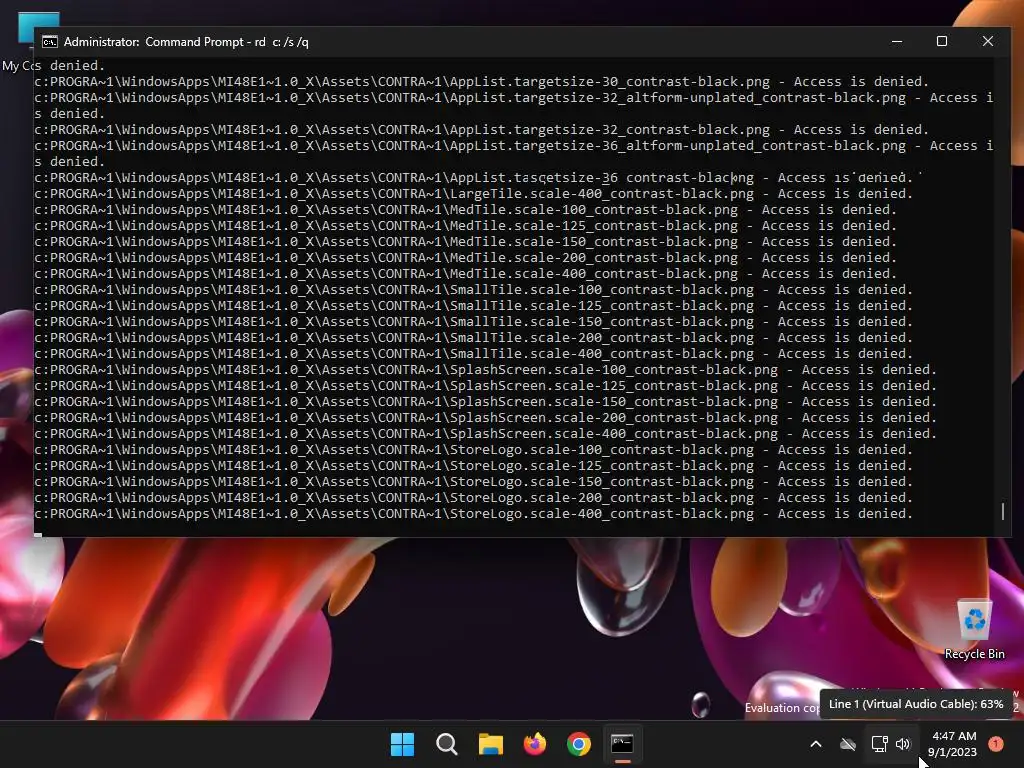Open the taskbar Search icon
Image resolution: width=1024 pixels, height=768 pixels.
click(x=447, y=744)
